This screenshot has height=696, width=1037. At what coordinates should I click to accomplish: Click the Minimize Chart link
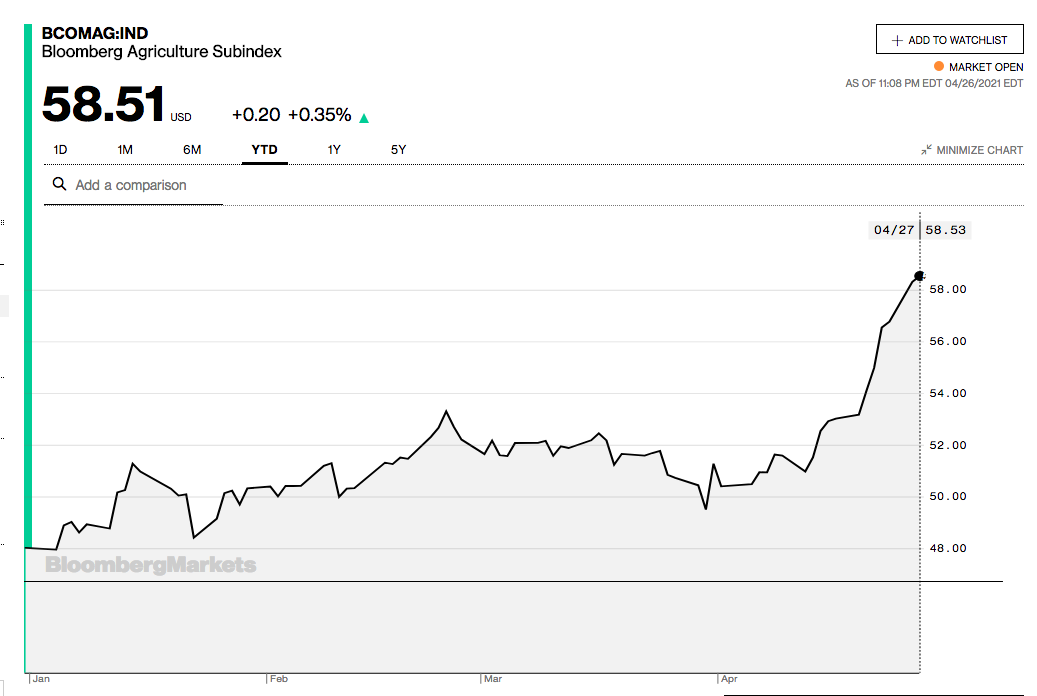(x=972, y=150)
